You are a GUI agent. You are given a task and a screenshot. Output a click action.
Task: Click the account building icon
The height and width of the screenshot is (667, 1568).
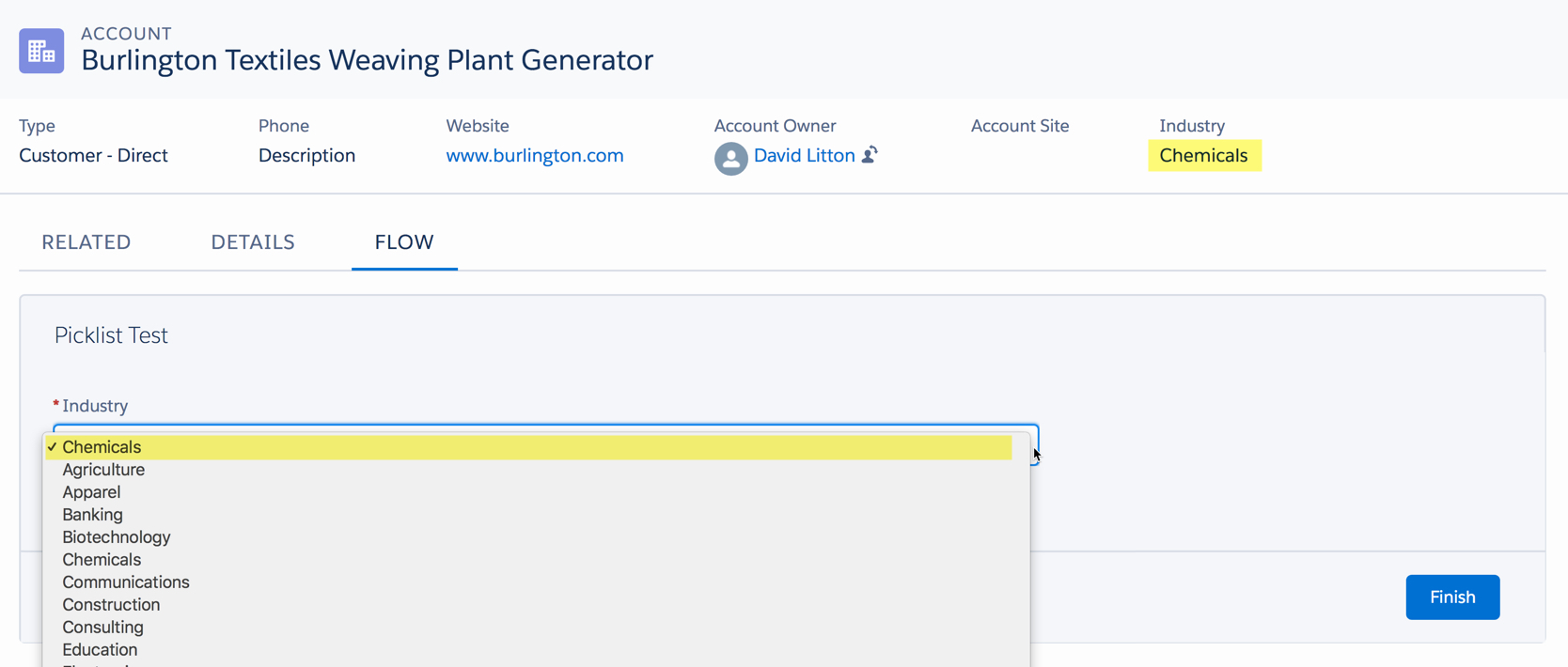(41, 51)
